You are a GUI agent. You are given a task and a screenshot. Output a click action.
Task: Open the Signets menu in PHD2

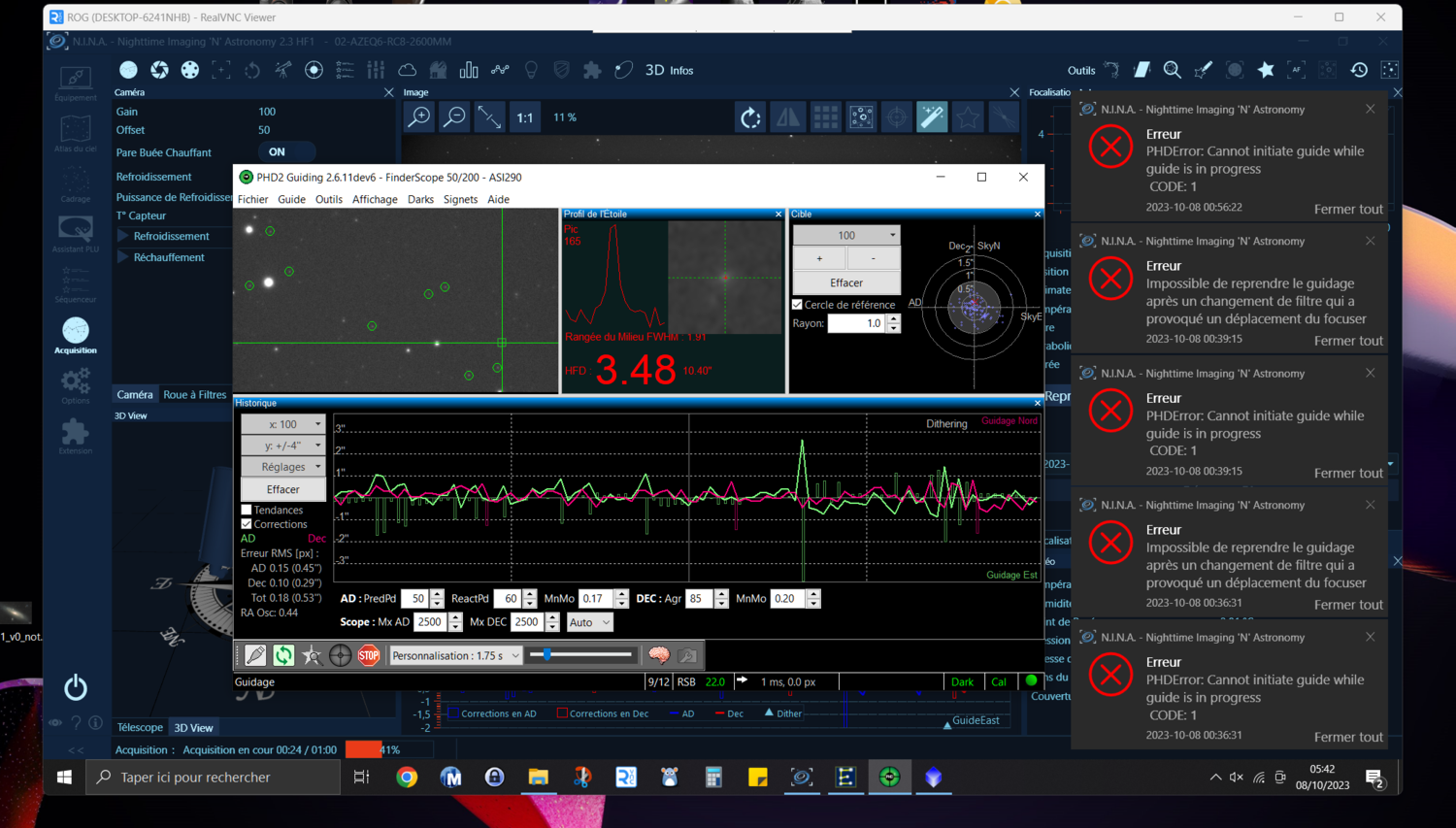click(x=460, y=199)
